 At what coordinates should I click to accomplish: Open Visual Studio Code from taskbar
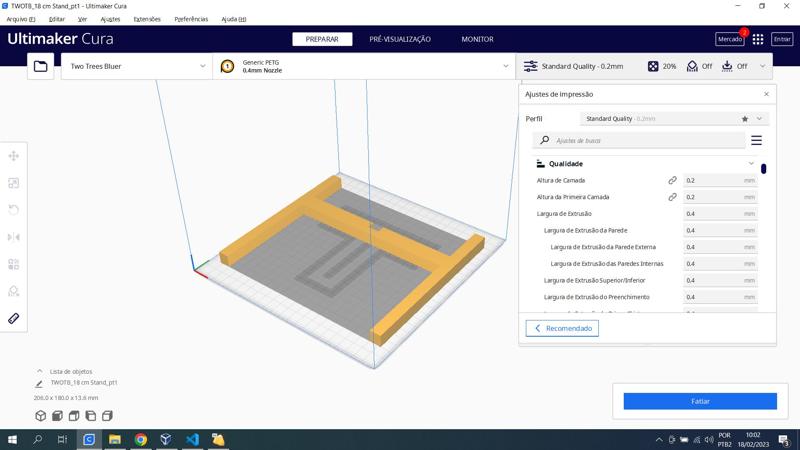tap(192, 439)
